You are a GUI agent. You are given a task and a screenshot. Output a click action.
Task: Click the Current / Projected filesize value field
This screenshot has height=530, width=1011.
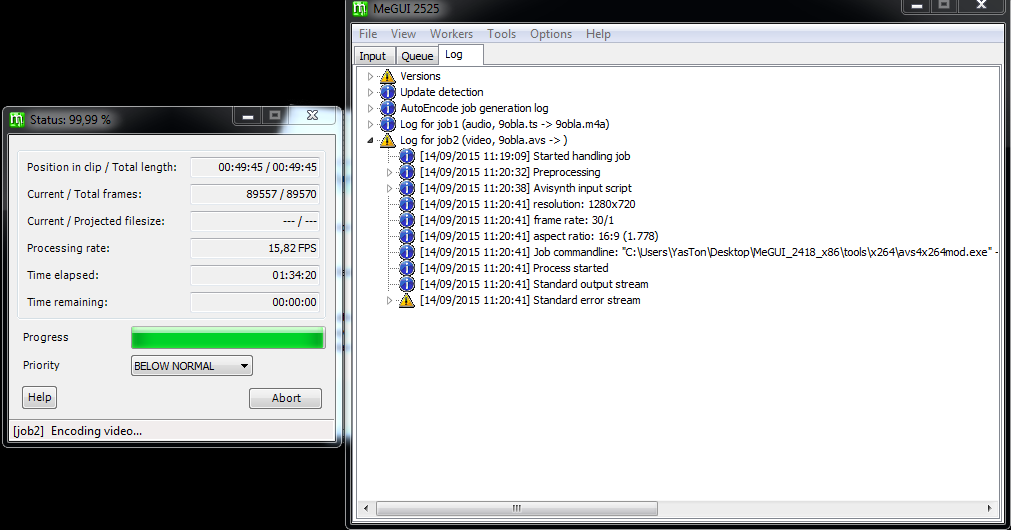tap(255, 221)
